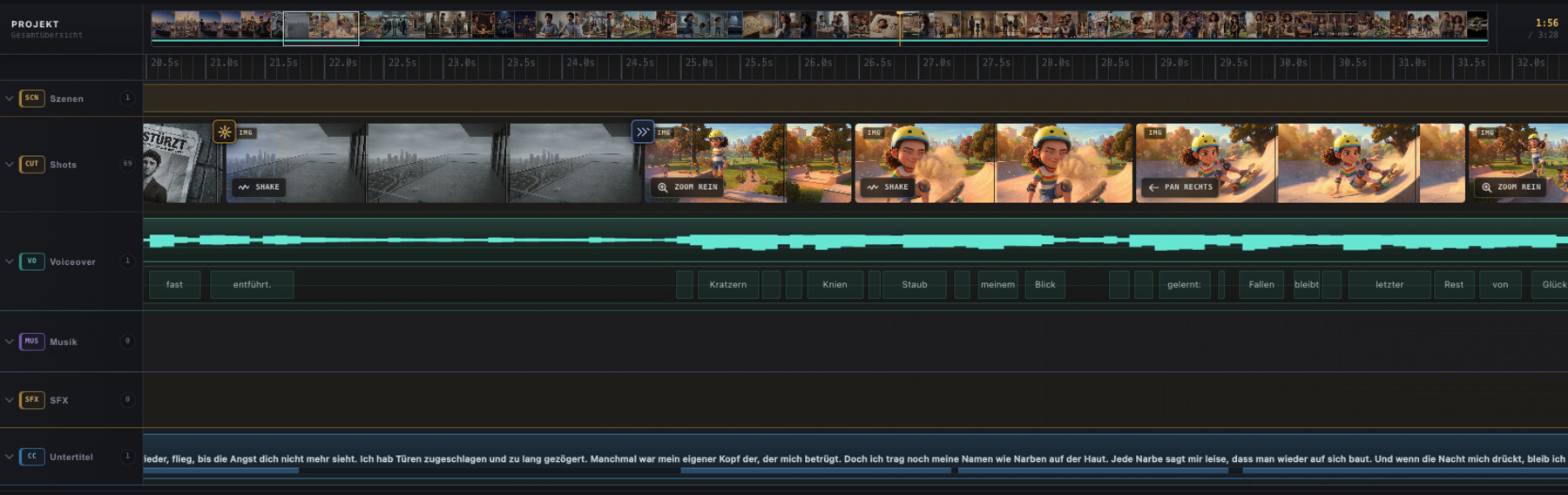The height and width of the screenshot is (495, 1568).
Task: Click the 22.0s mark on the time ruler
Action: pyautogui.click(x=343, y=63)
